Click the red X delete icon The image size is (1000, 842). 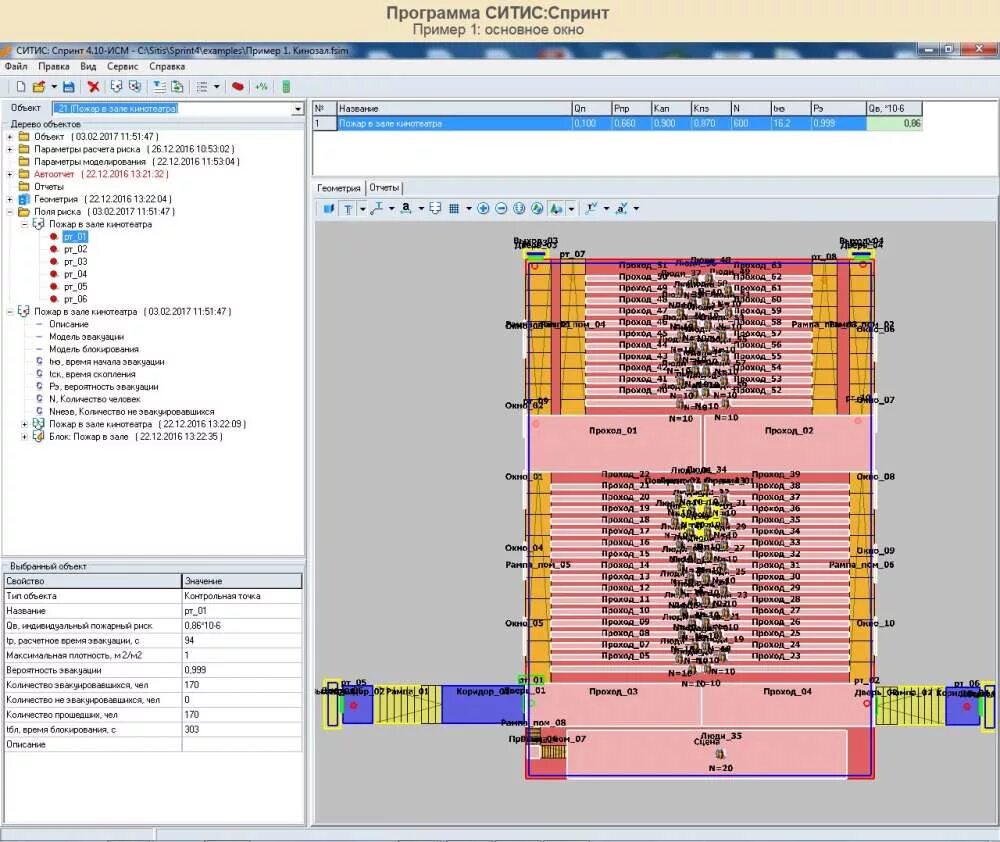click(x=94, y=87)
